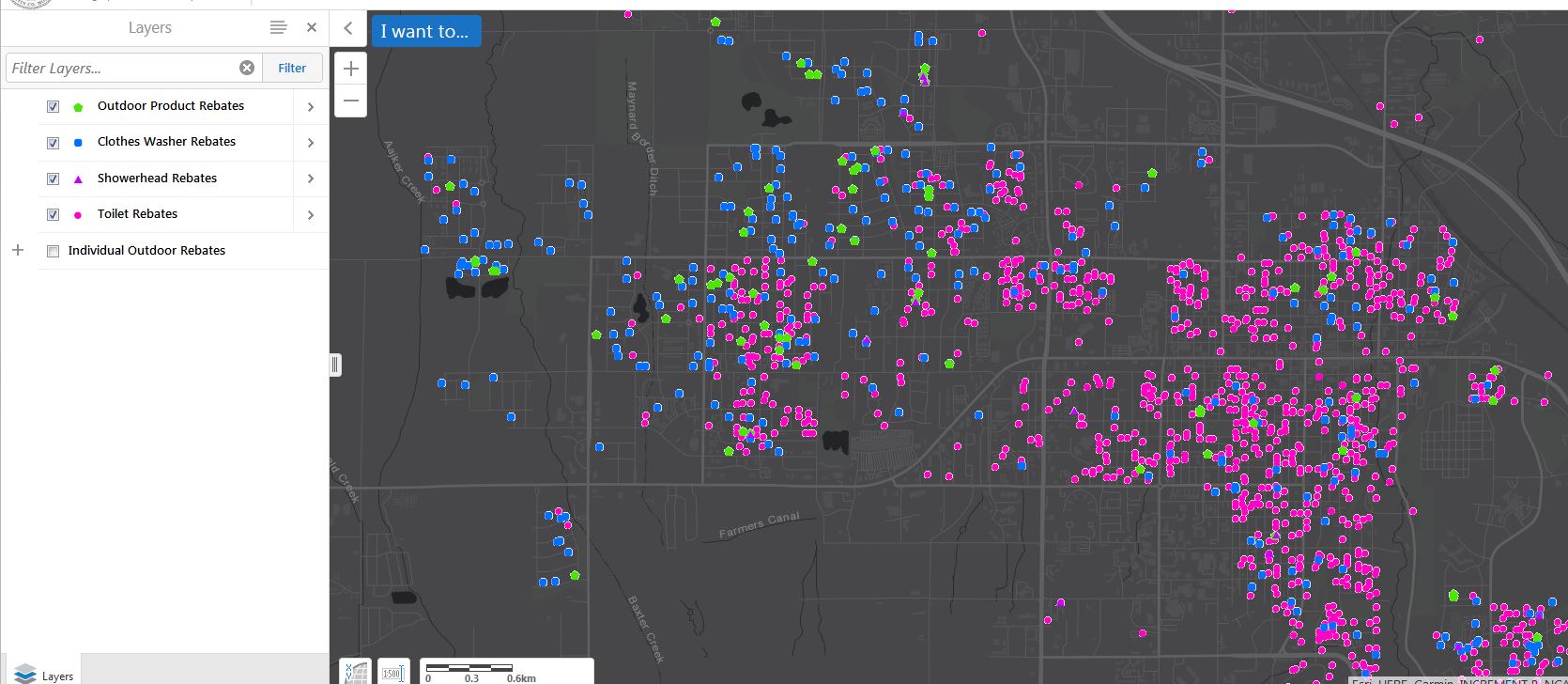Screen dimensions: 1568x684
Task: Zoom in with the plus button
Action: tap(350, 69)
